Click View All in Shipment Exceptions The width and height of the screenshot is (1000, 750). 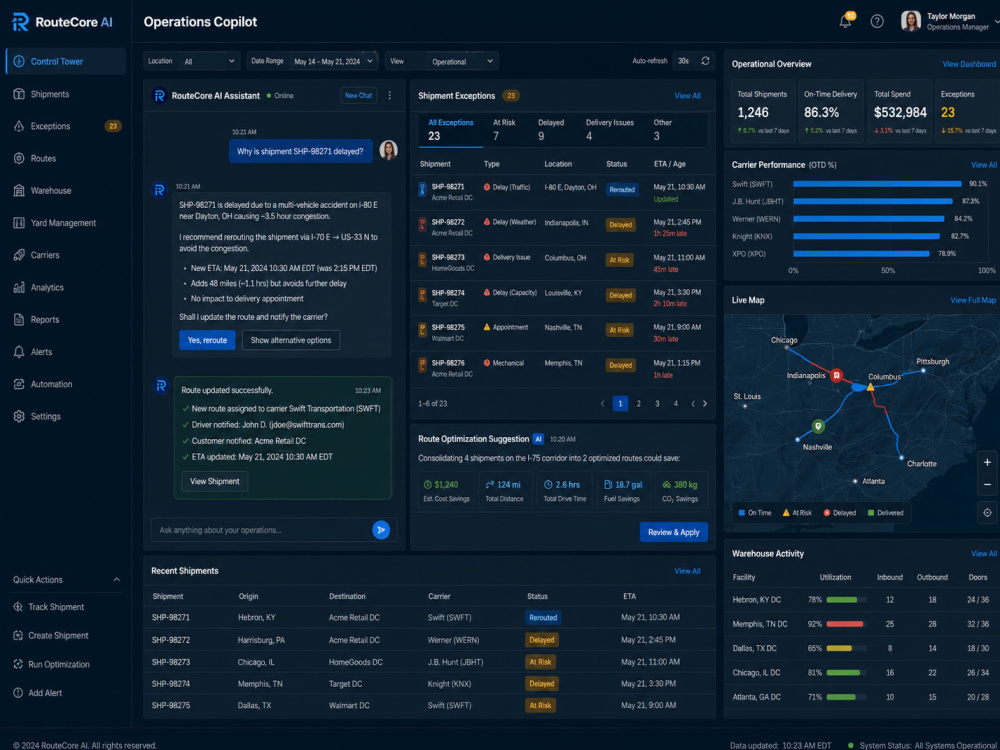pos(688,96)
